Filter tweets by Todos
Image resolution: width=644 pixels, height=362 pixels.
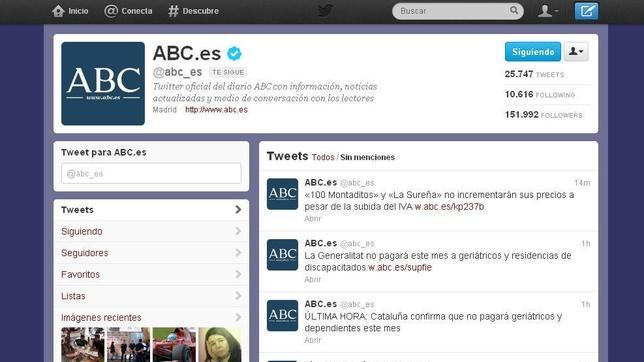(323, 157)
